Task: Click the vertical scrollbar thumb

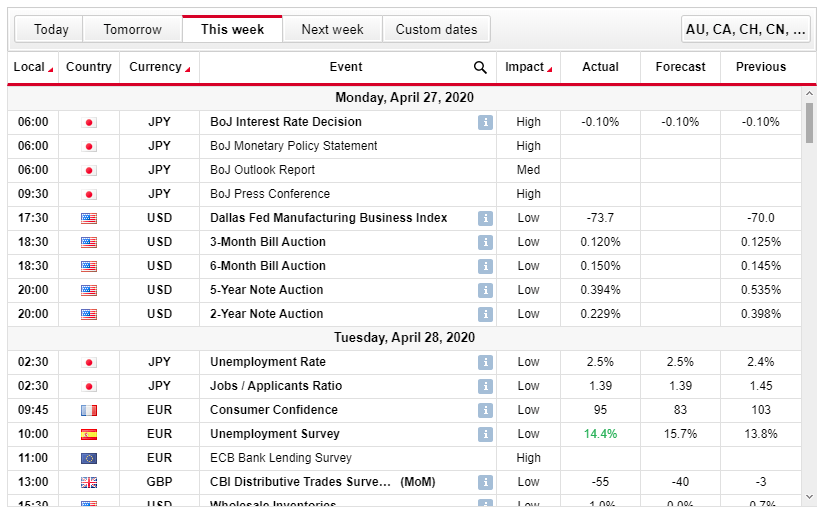Action: pyautogui.click(x=809, y=122)
